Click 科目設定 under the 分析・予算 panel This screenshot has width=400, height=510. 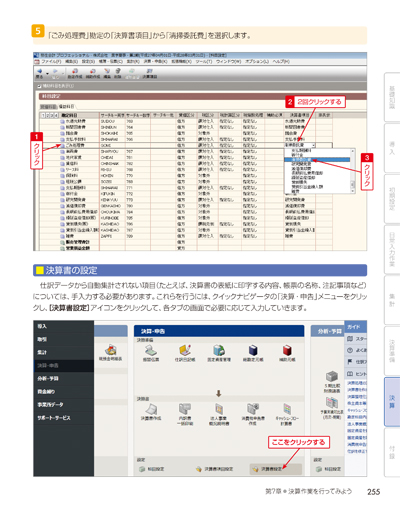[x=329, y=469]
